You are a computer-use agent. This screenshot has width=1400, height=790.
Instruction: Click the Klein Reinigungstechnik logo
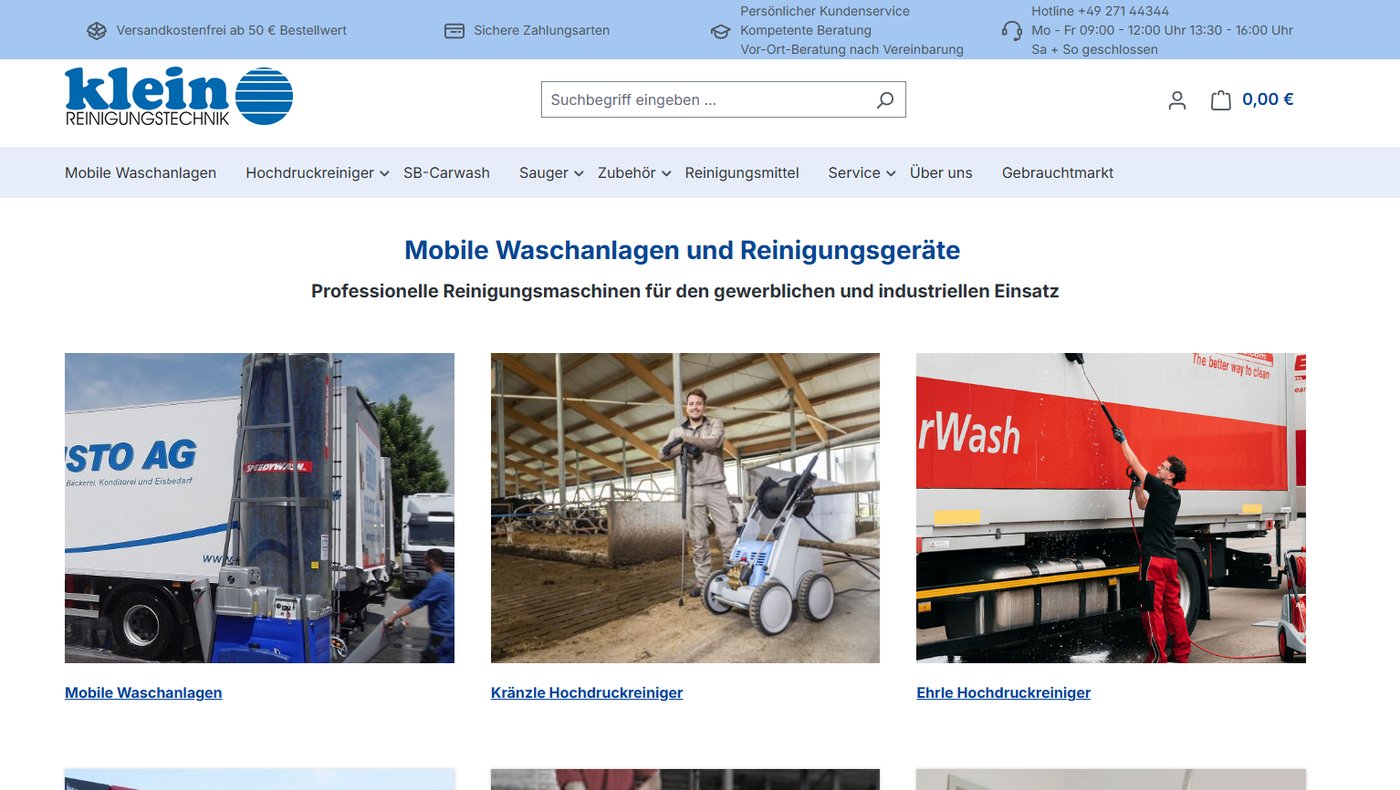(x=179, y=96)
